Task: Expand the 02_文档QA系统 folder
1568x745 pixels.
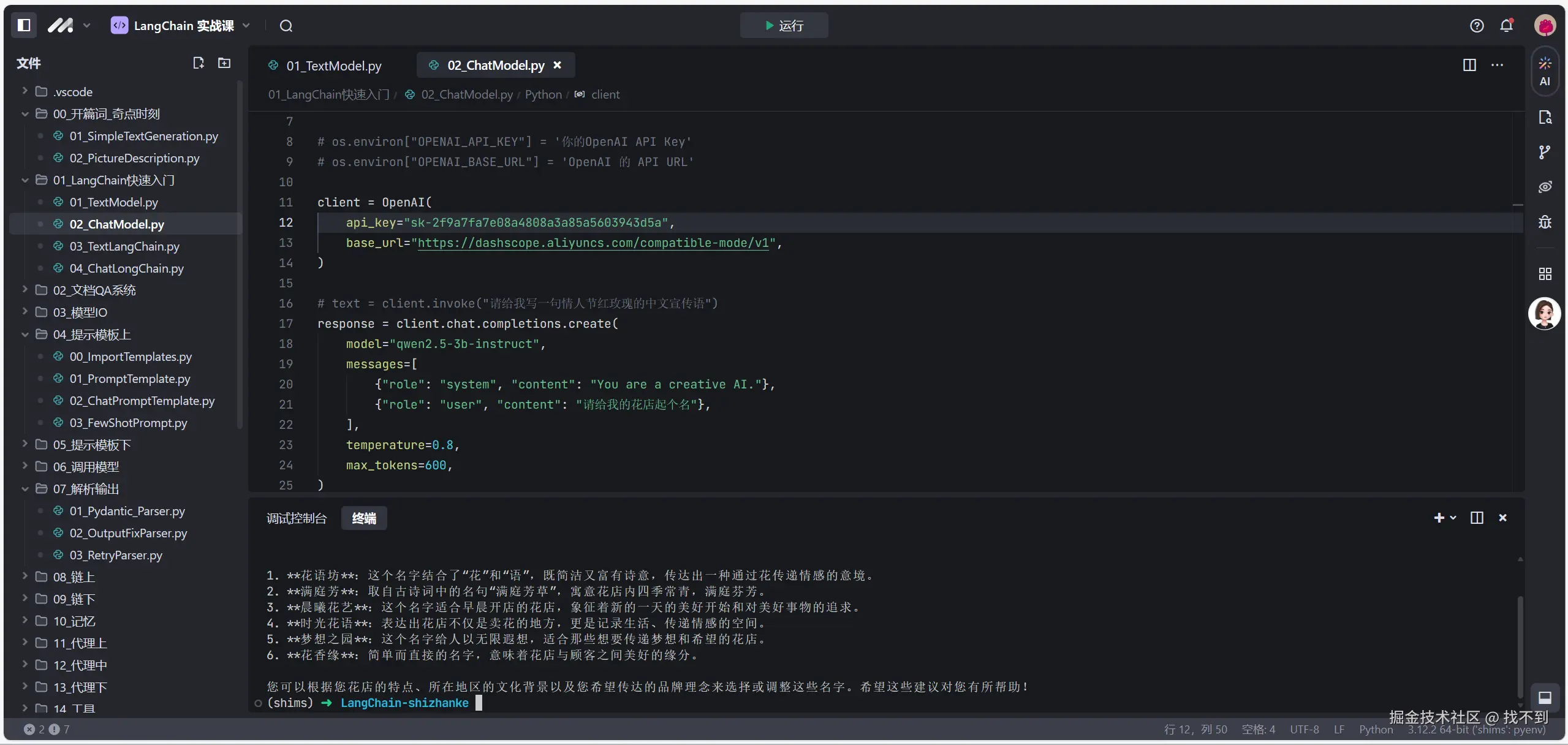Action: click(94, 290)
